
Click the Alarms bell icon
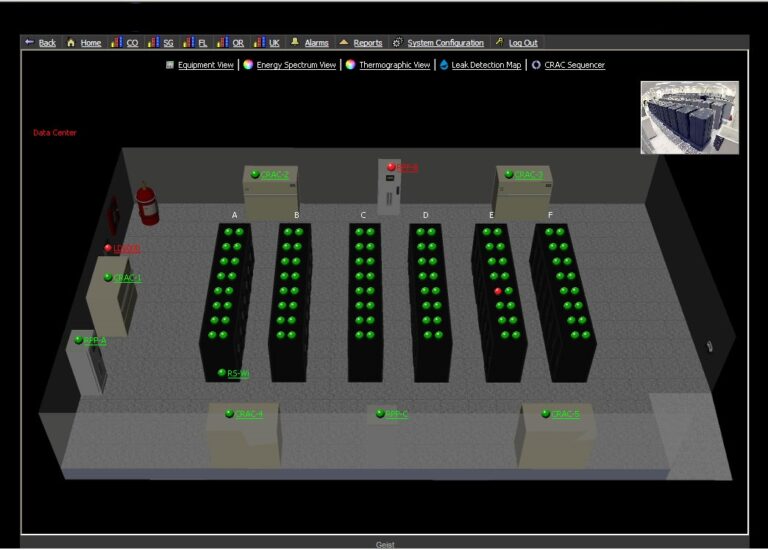[x=295, y=43]
